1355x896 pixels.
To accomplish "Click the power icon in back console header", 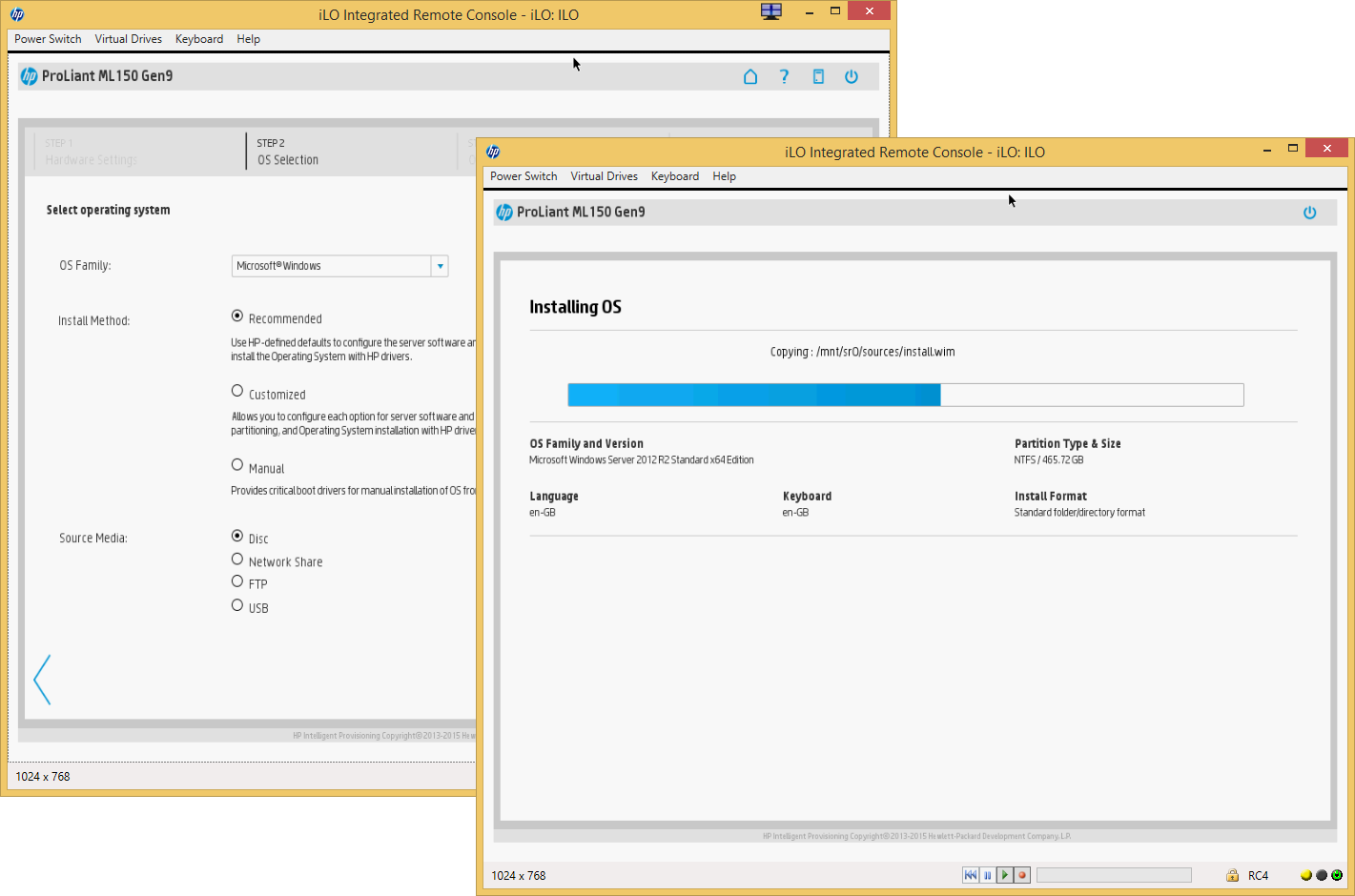I will 852,76.
